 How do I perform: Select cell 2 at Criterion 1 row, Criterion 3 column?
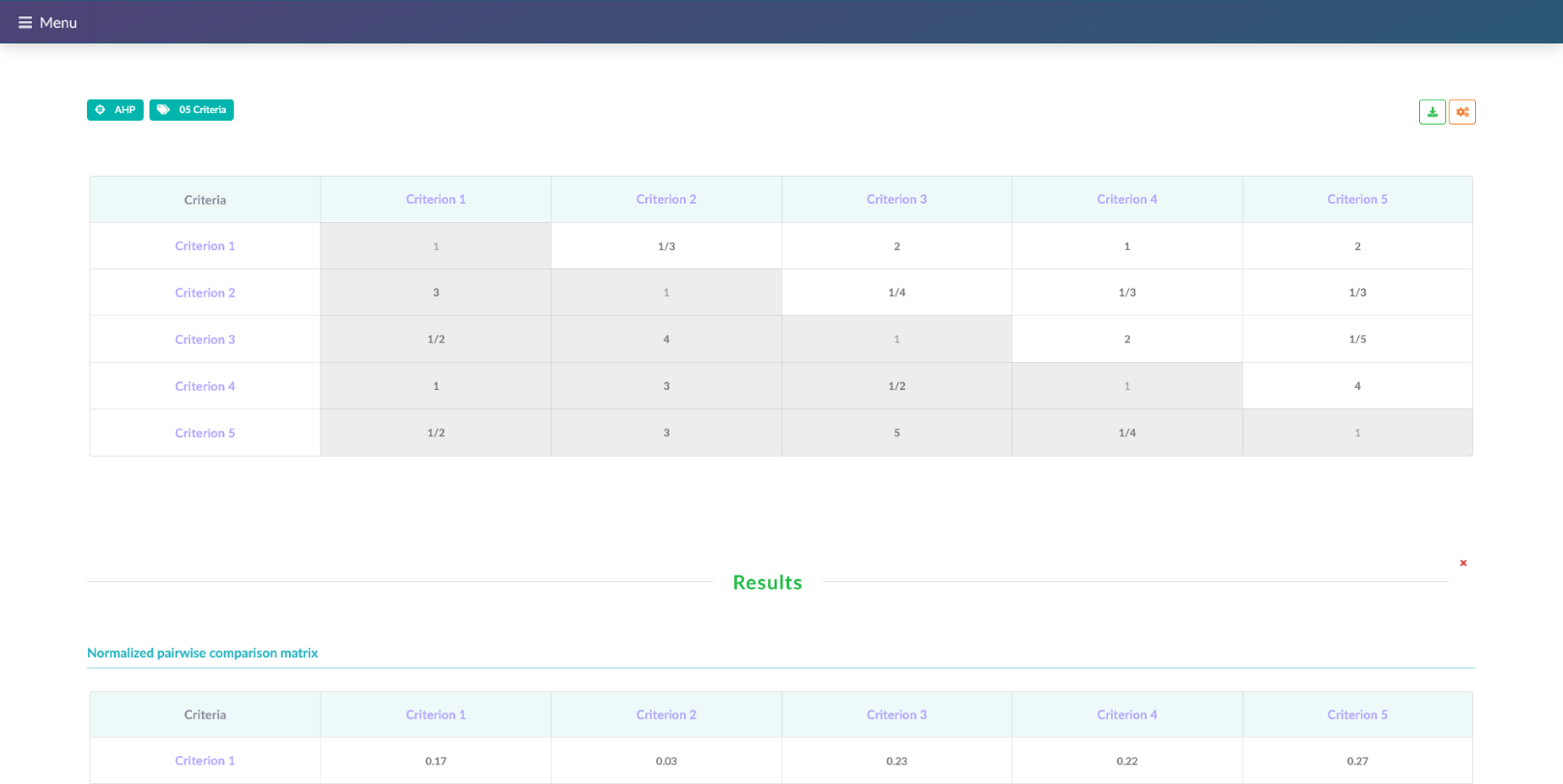pos(896,246)
